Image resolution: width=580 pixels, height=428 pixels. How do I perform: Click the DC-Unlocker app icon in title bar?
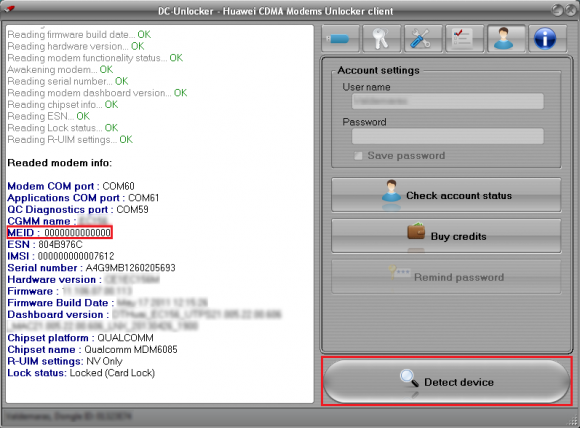click(9, 9)
